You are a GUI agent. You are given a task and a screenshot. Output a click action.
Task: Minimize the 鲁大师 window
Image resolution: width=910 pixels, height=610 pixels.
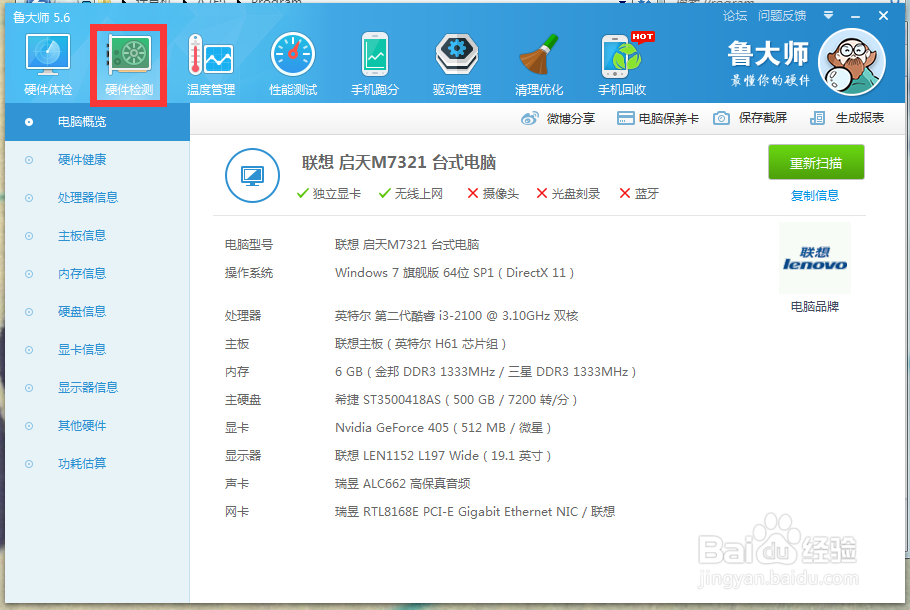click(855, 16)
